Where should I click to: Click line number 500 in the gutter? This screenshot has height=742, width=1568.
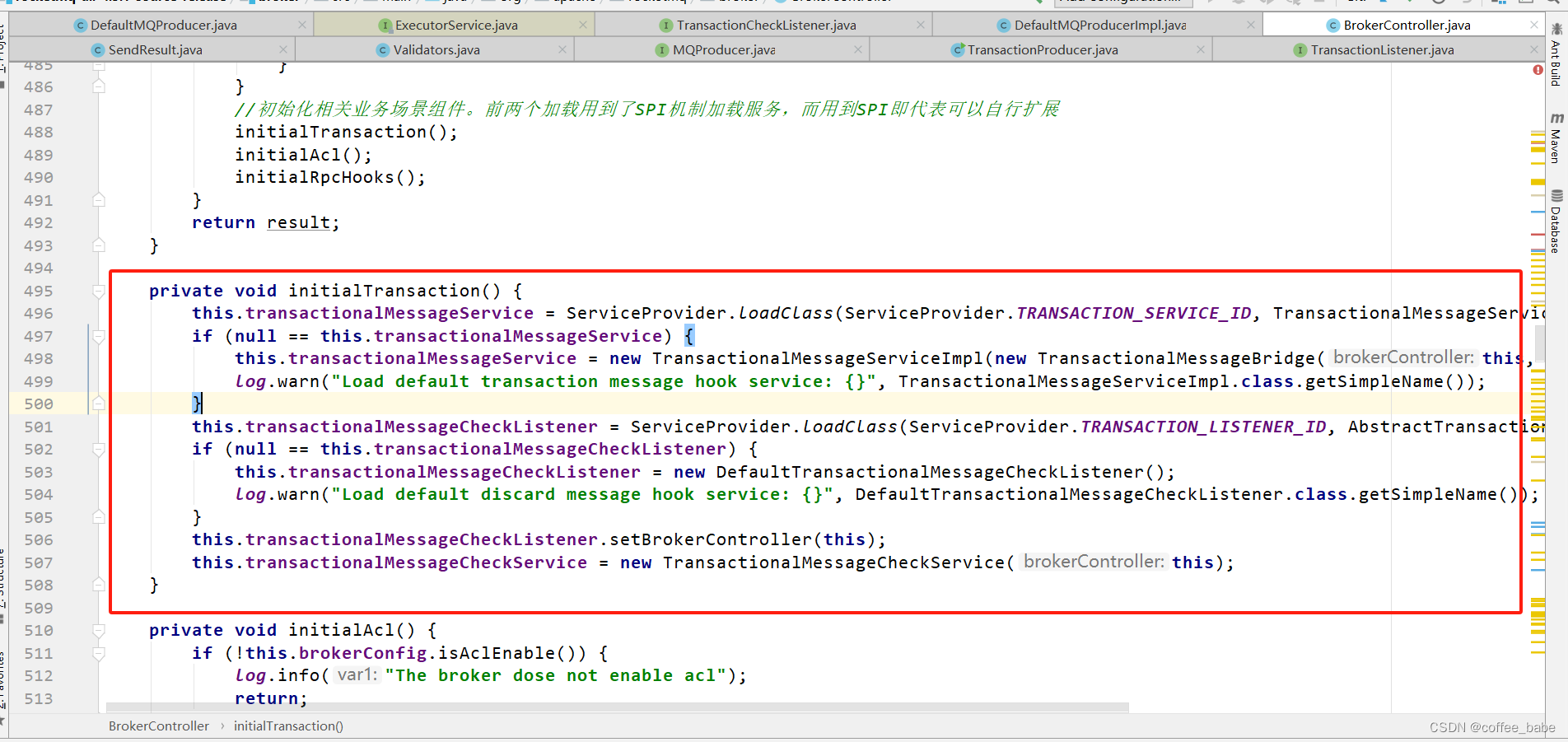[39, 404]
